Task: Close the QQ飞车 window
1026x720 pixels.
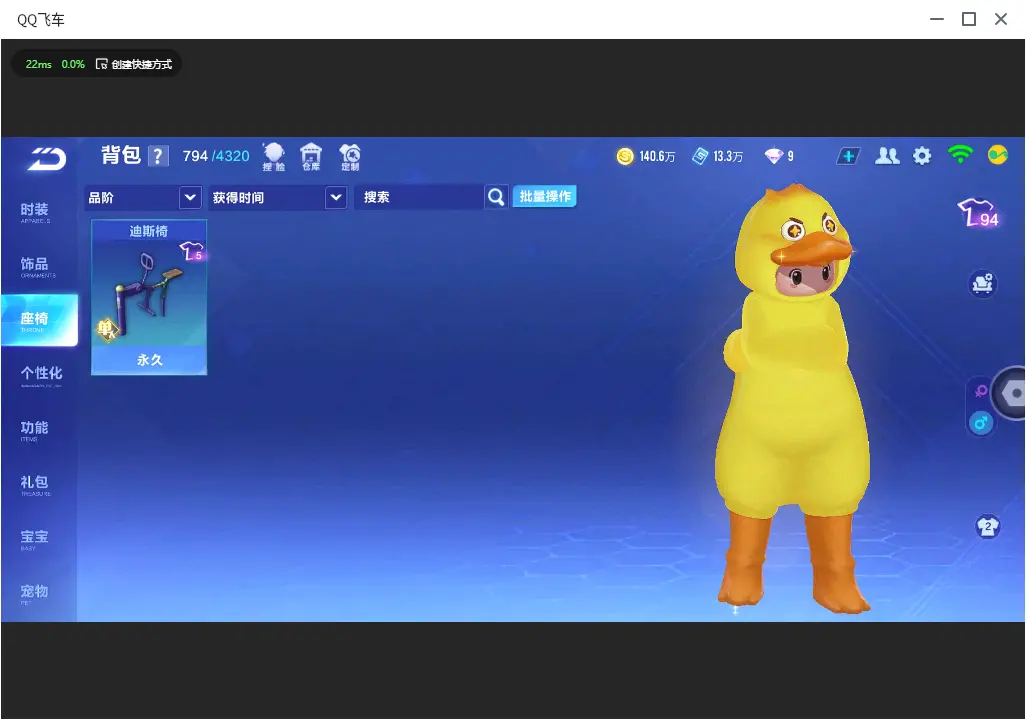Action: click(x=1001, y=19)
